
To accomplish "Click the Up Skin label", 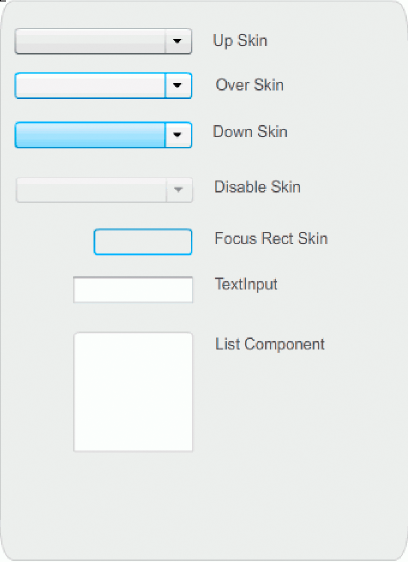I will click(x=240, y=41).
